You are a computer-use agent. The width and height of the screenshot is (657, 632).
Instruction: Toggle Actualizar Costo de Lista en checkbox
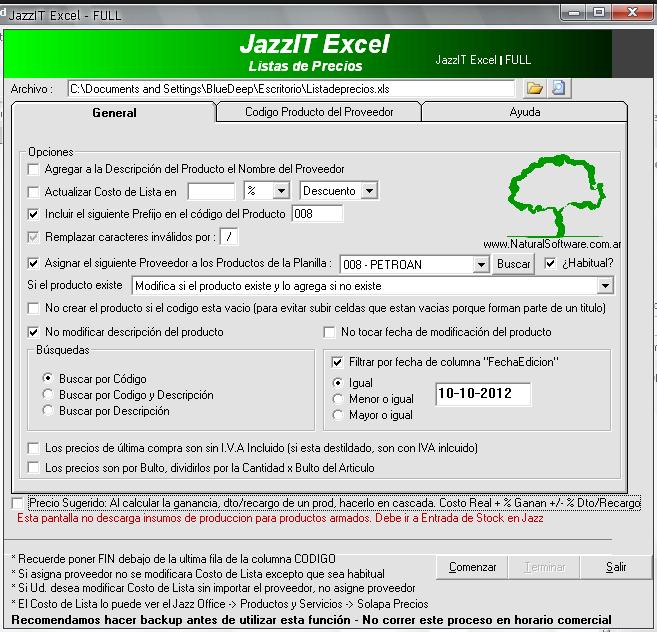33,192
